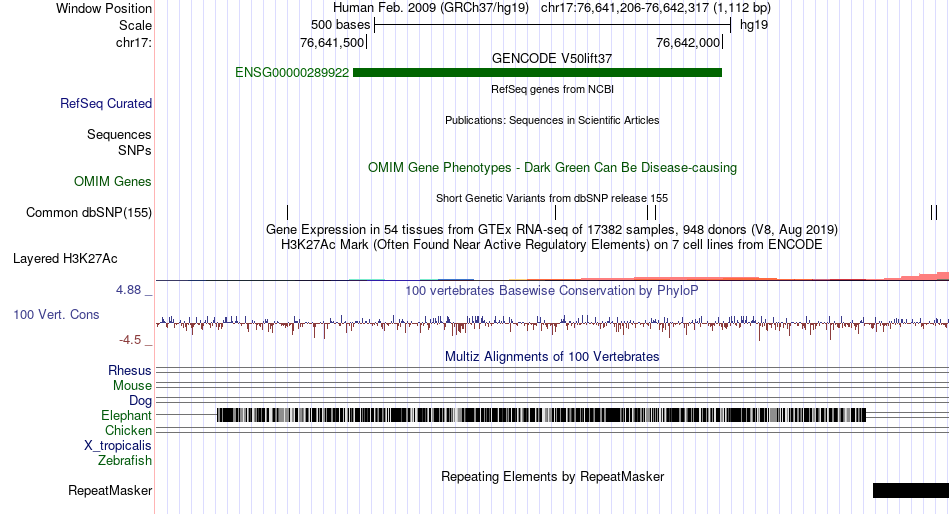
Task: Open the OMIM Genes track label
Action: click(113, 181)
